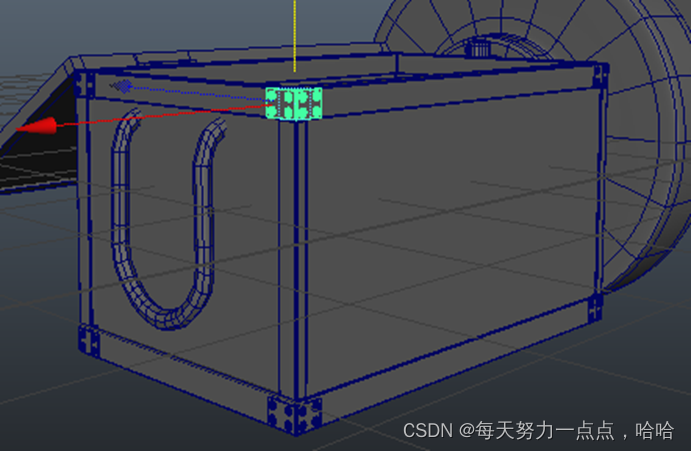Click the yellow vertical axis line
This screenshot has width=691, height=451.
tap(294, 36)
